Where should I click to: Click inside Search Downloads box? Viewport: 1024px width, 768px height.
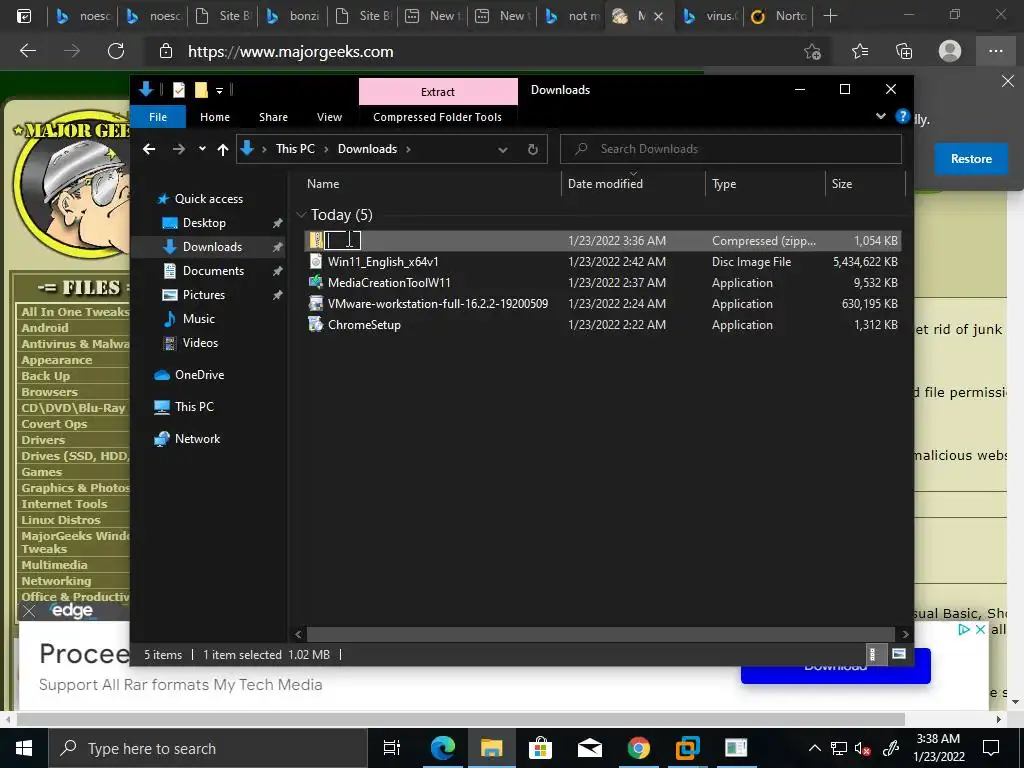tap(731, 149)
